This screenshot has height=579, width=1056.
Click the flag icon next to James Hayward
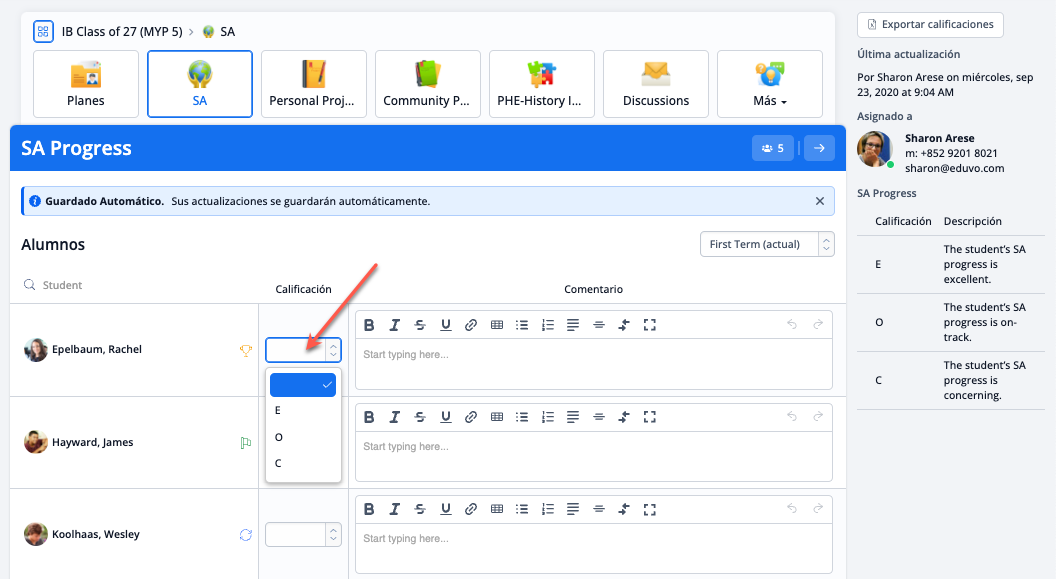point(245,443)
